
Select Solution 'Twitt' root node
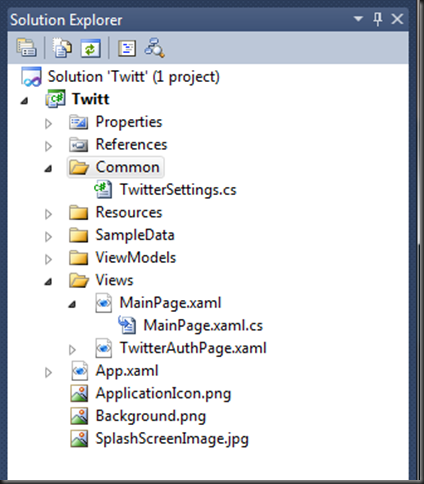[133, 77]
